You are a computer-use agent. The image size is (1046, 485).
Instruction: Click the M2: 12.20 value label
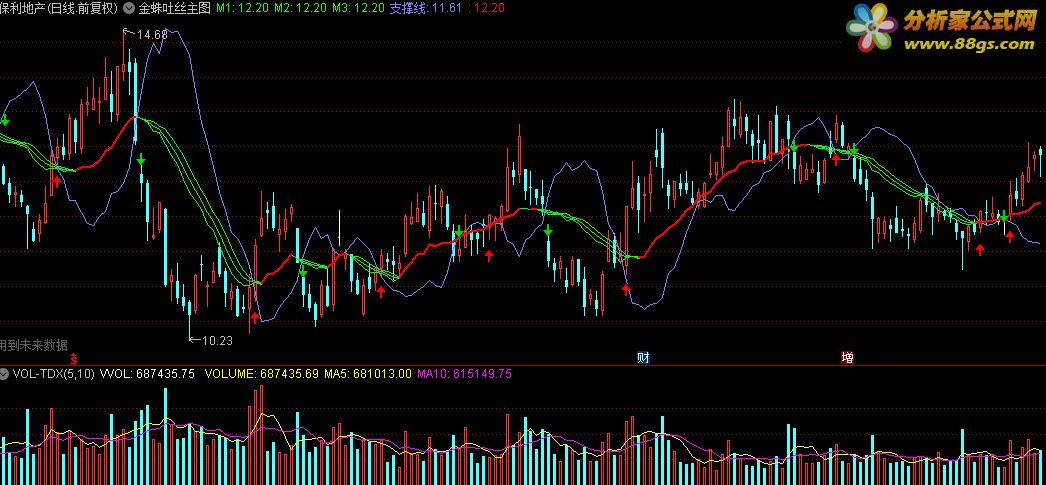[301, 8]
